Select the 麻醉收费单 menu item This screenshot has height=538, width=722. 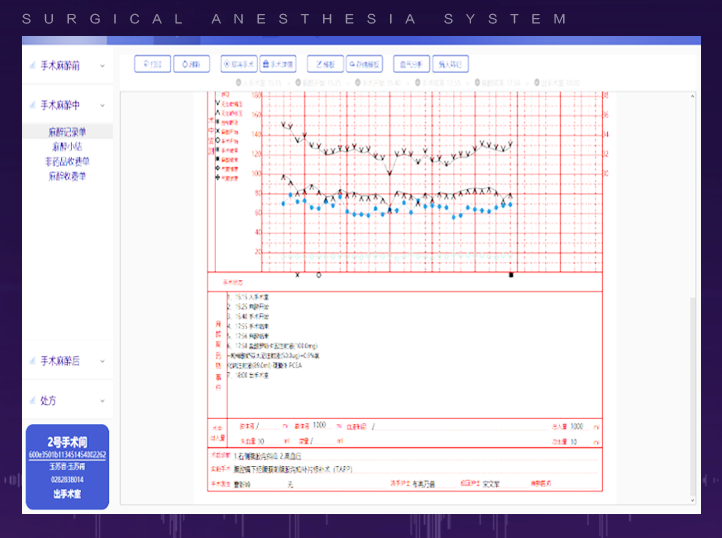tap(67, 176)
